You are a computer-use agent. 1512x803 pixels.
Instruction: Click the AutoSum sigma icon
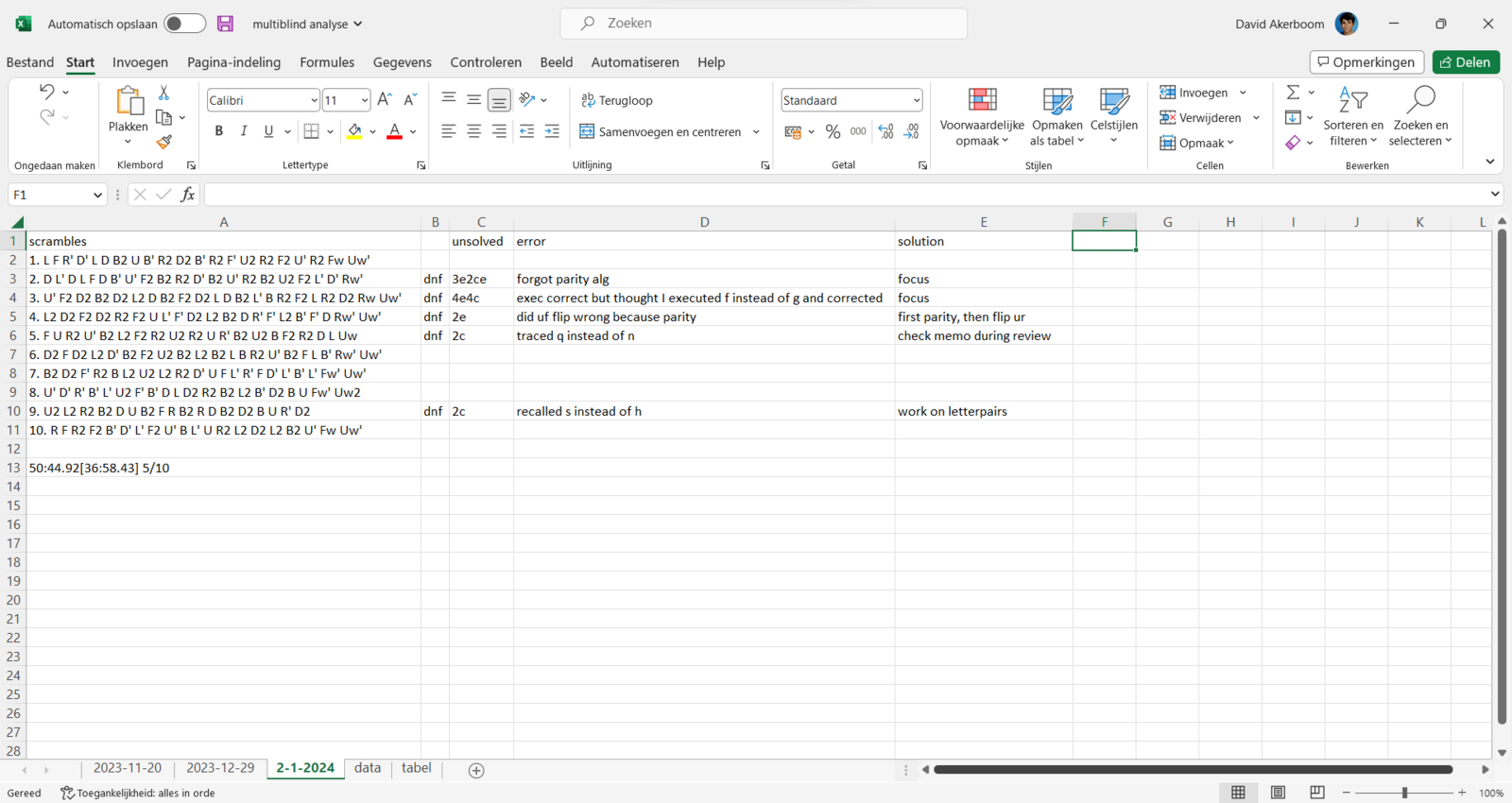[x=1293, y=92]
